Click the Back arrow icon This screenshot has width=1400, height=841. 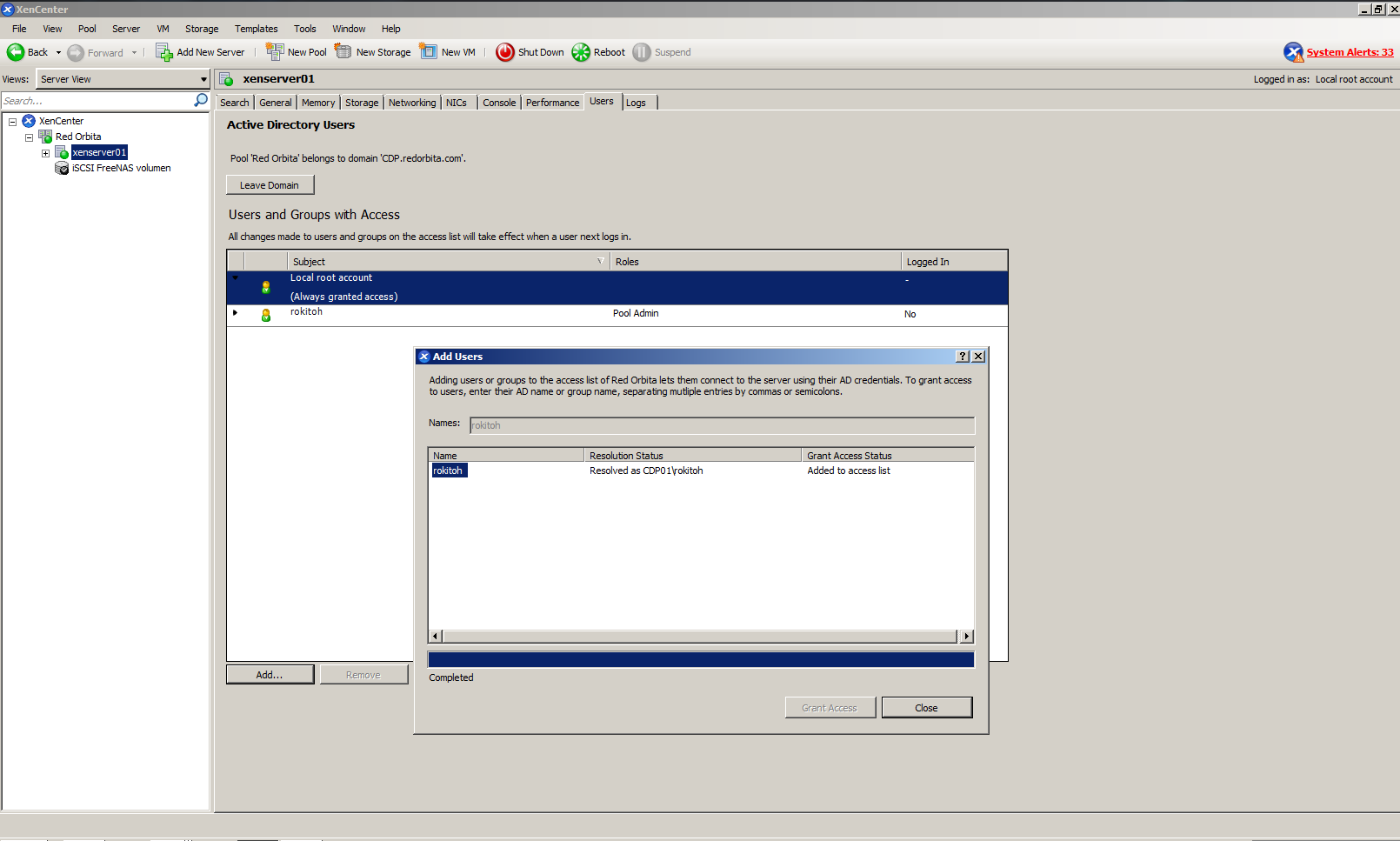(x=16, y=52)
